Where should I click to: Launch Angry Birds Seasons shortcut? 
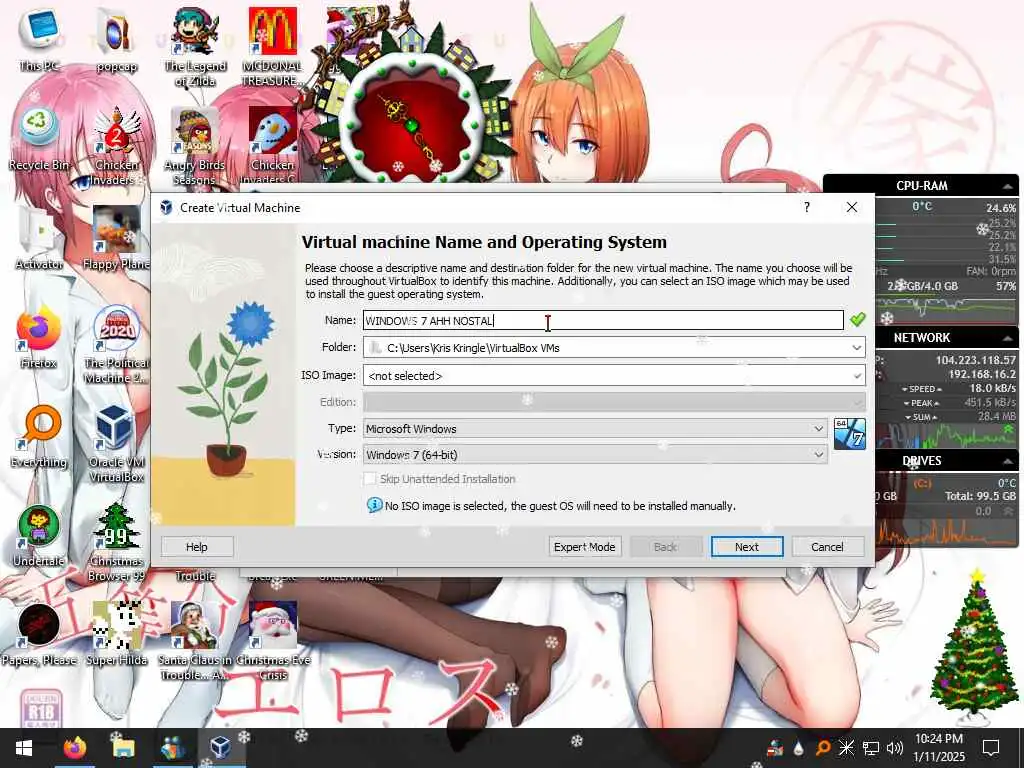coord(195,145)
